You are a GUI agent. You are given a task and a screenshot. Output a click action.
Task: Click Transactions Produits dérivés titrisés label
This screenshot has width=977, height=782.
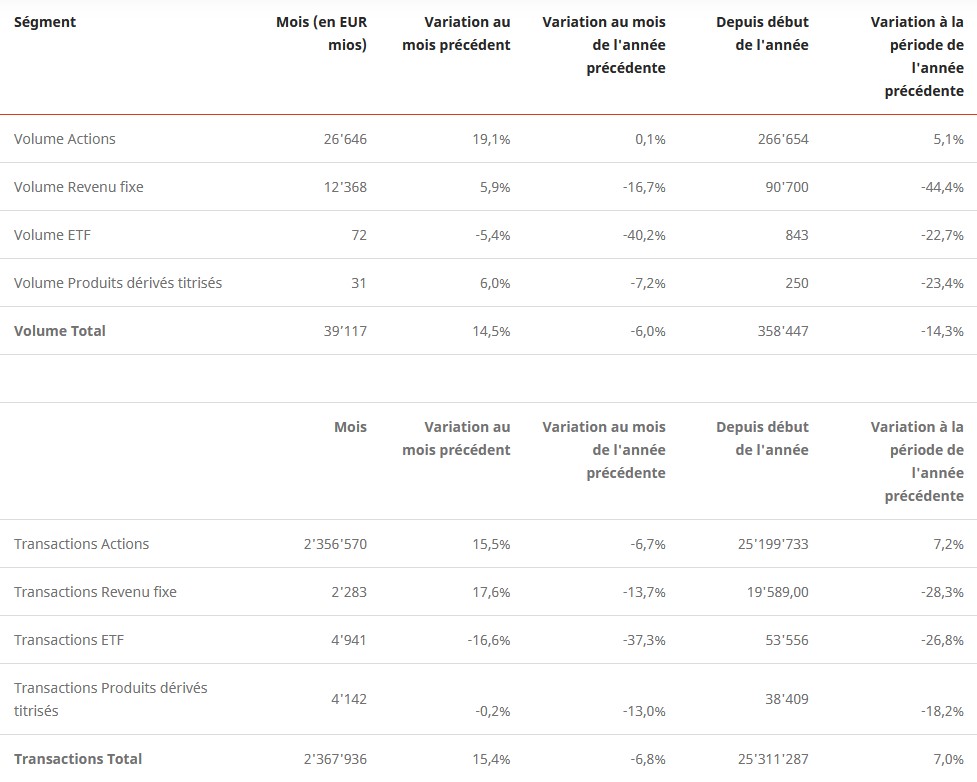[x=111, y=699]
